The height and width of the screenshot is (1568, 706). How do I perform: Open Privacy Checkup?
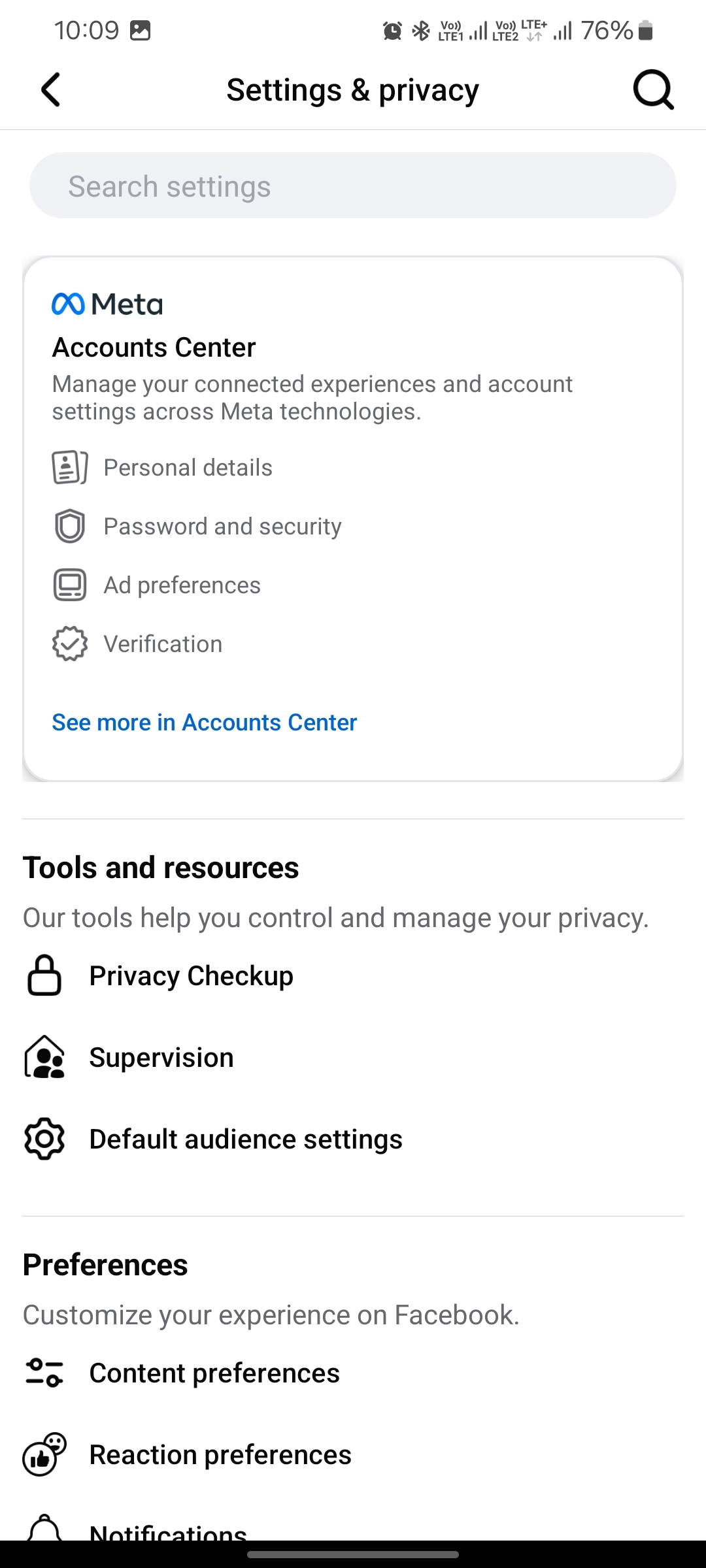(353, 975)
